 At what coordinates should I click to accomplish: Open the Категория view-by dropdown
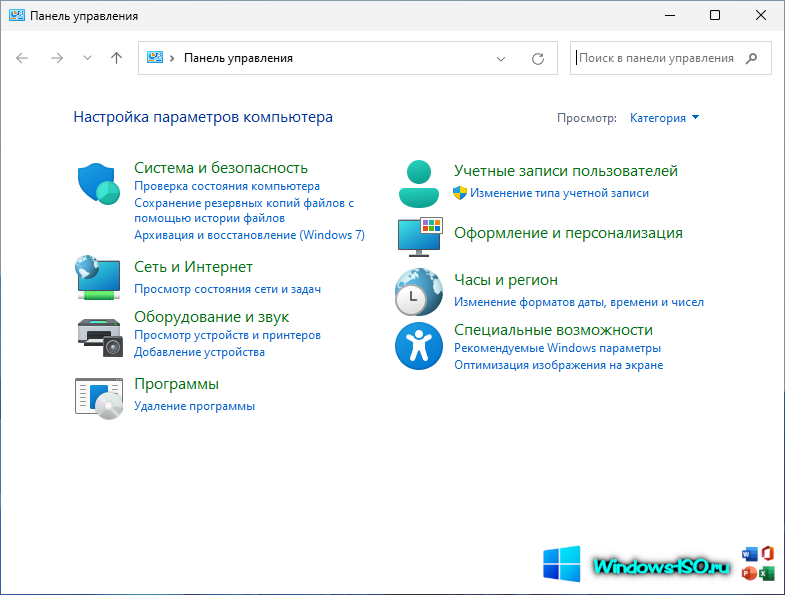tap(664, 118)
